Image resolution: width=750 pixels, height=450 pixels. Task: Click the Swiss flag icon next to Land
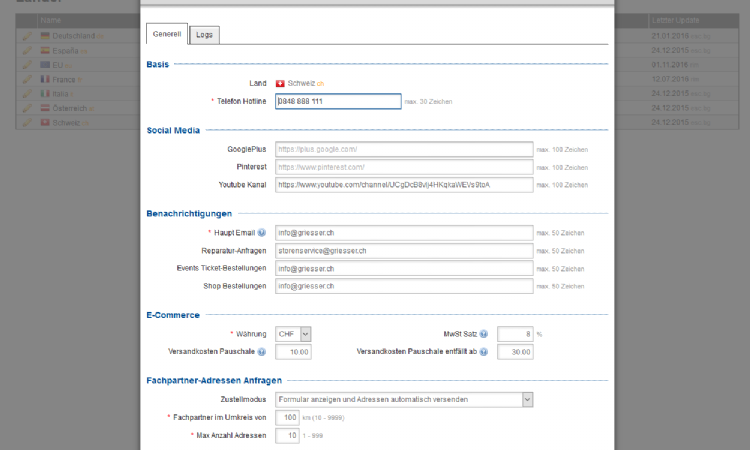click(x=280, y=83)
